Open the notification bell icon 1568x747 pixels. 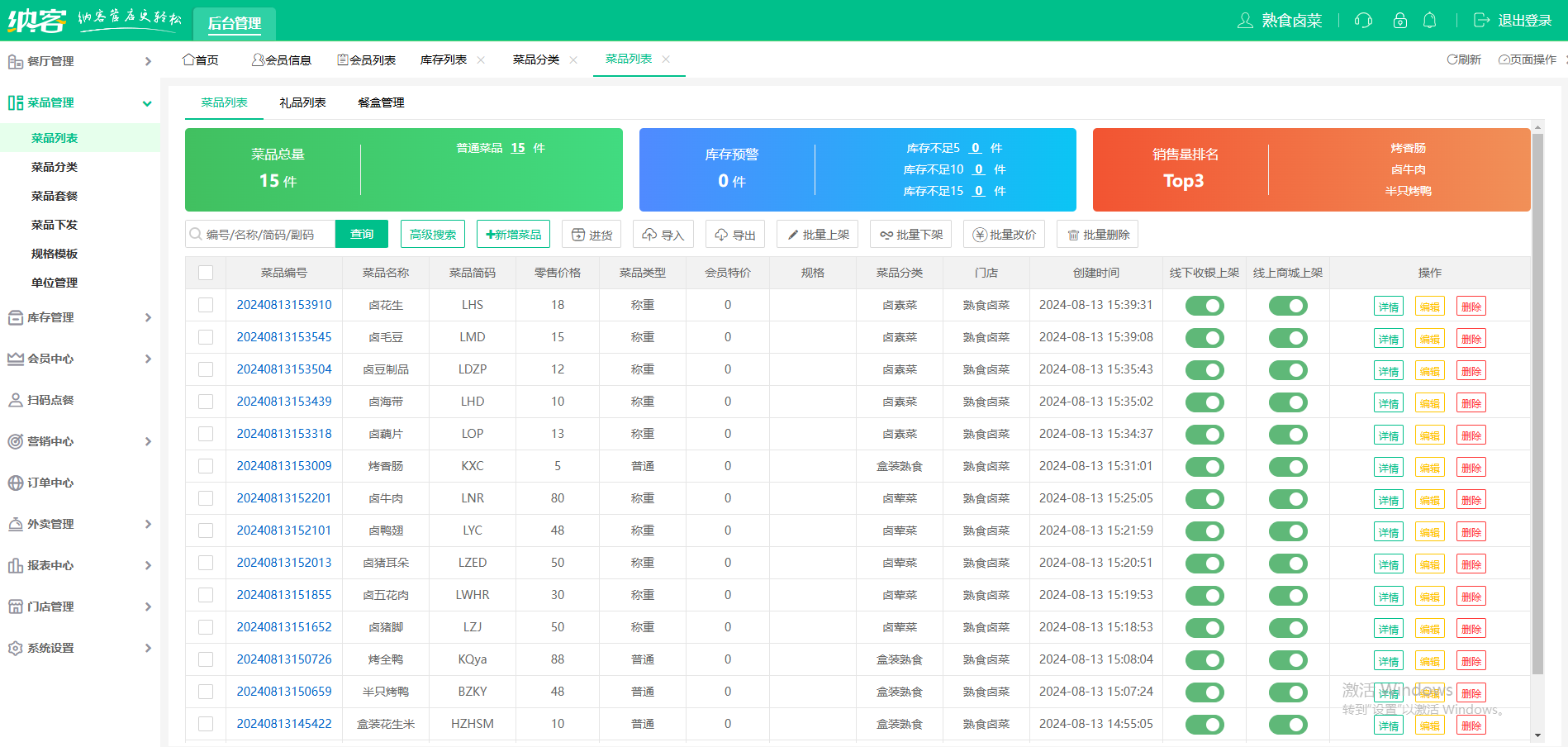pyautogui.click(x=1429, y=21)
